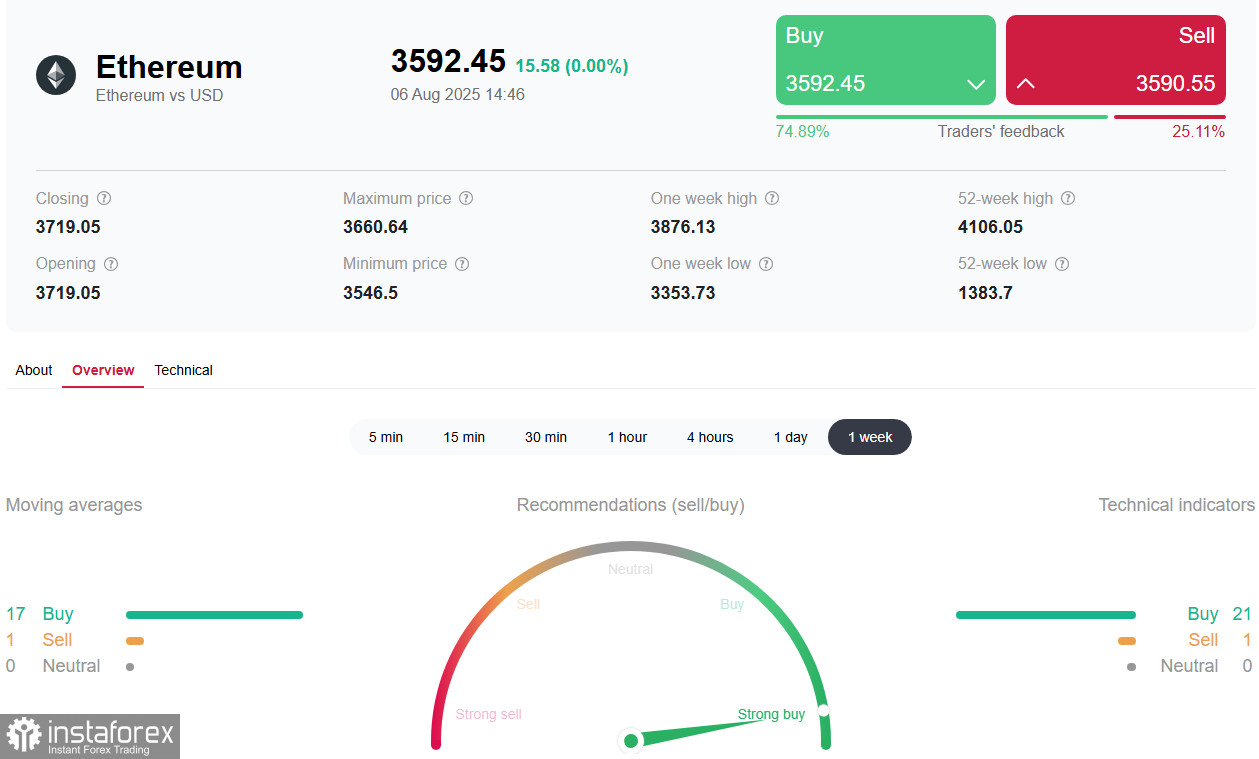Viewport: 1259px width, 759px height.
Task: Click the 52-week low value 1383.7
Action: [985, 293]
